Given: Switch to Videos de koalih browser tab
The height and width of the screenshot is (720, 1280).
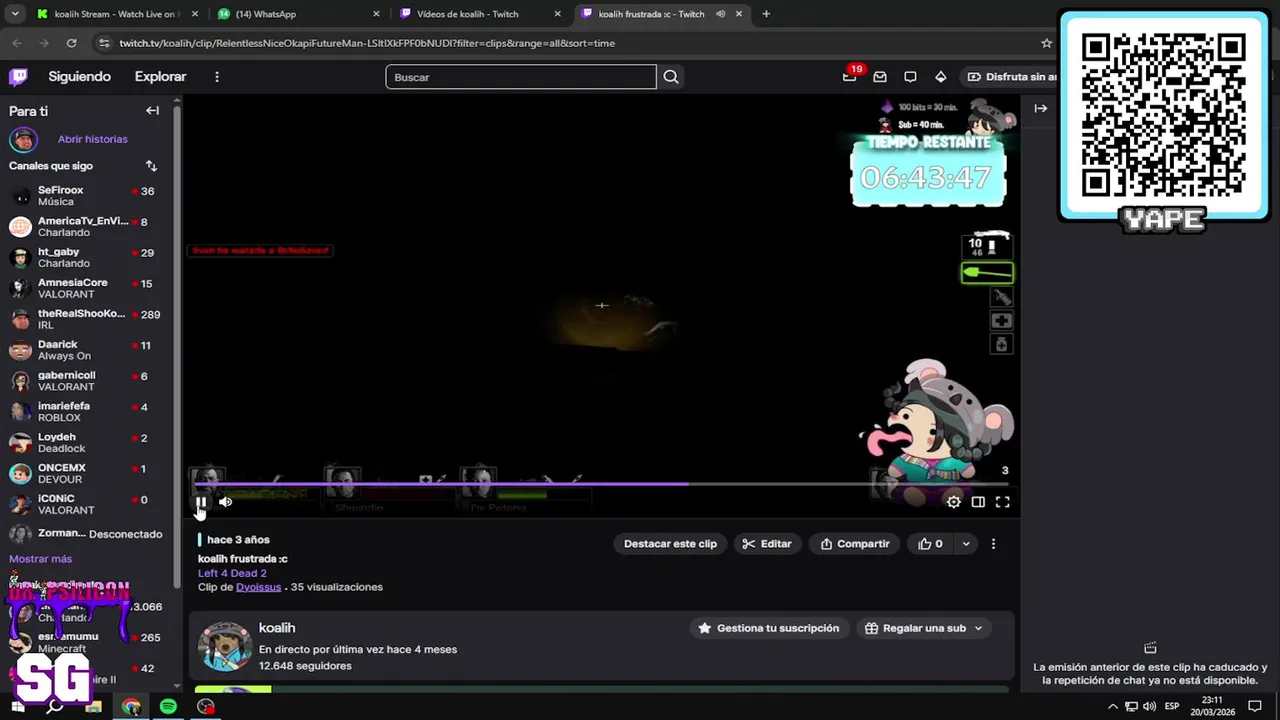Looking at the screenshot, I should point(480,14).
